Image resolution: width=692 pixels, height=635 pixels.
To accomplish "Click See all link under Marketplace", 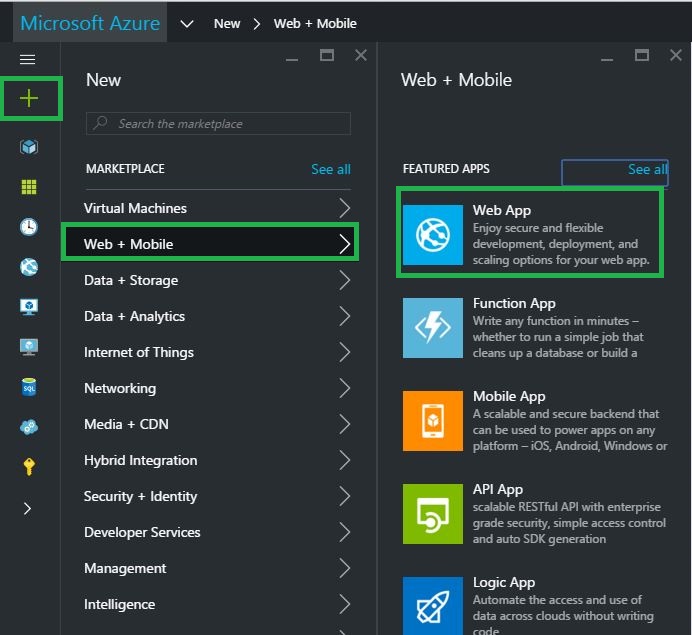I will (x=330, y=169).
